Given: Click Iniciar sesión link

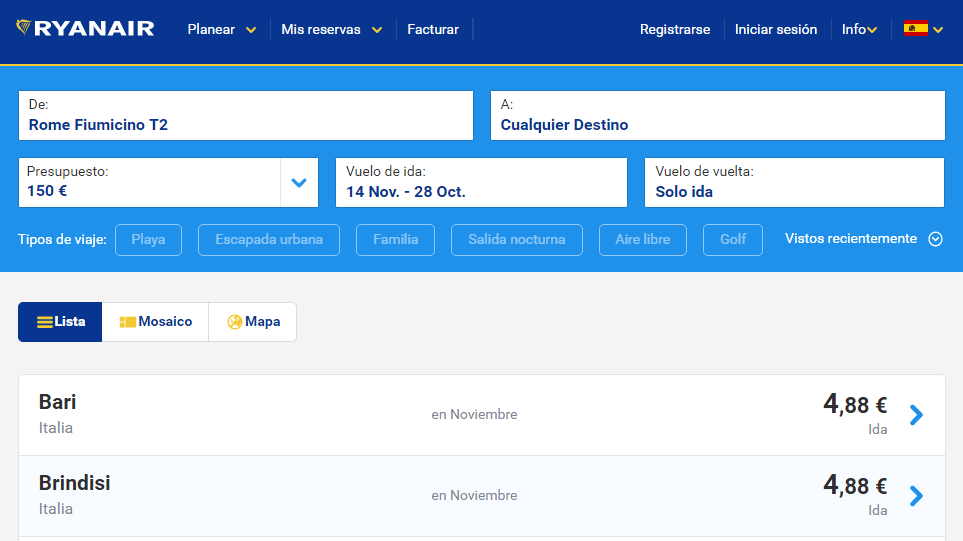Looking at the screenshot, I should (776, 29).
